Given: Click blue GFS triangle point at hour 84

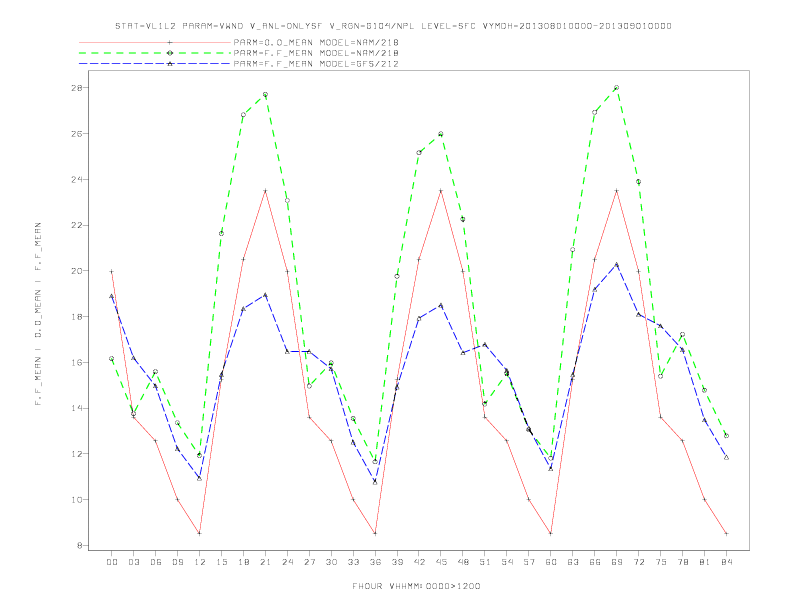Looking at the screenshot, I should point(726,457).
